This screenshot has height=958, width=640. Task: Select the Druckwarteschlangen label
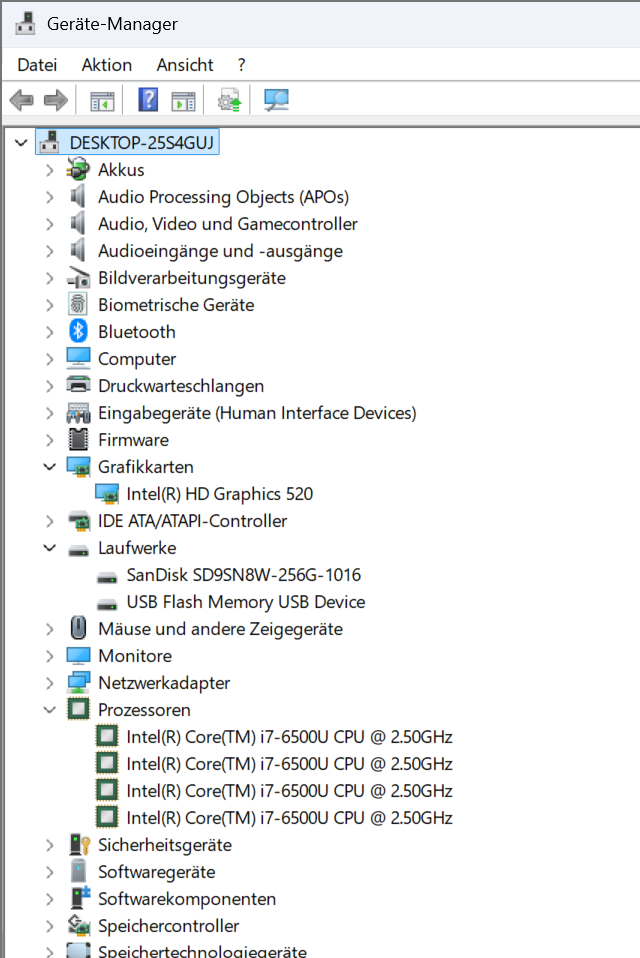[181, 386]
